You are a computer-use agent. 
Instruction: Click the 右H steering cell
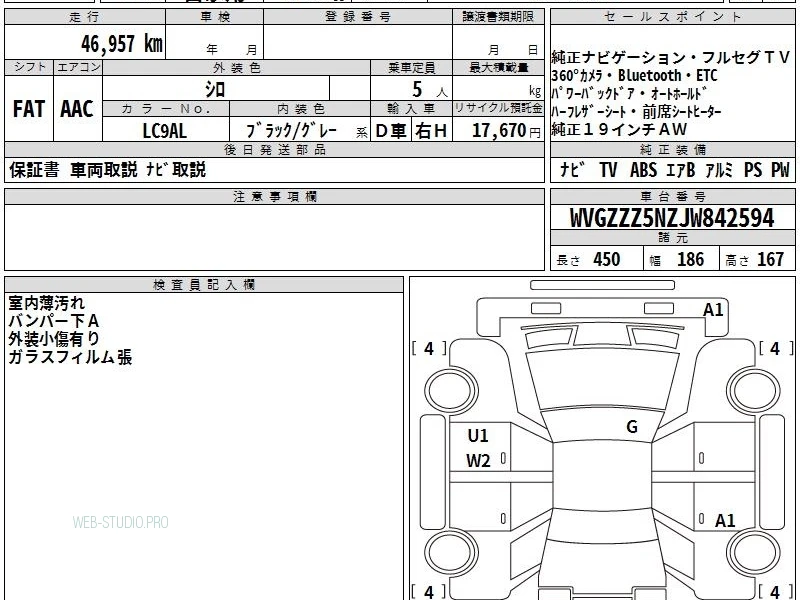tap(431, 131)
